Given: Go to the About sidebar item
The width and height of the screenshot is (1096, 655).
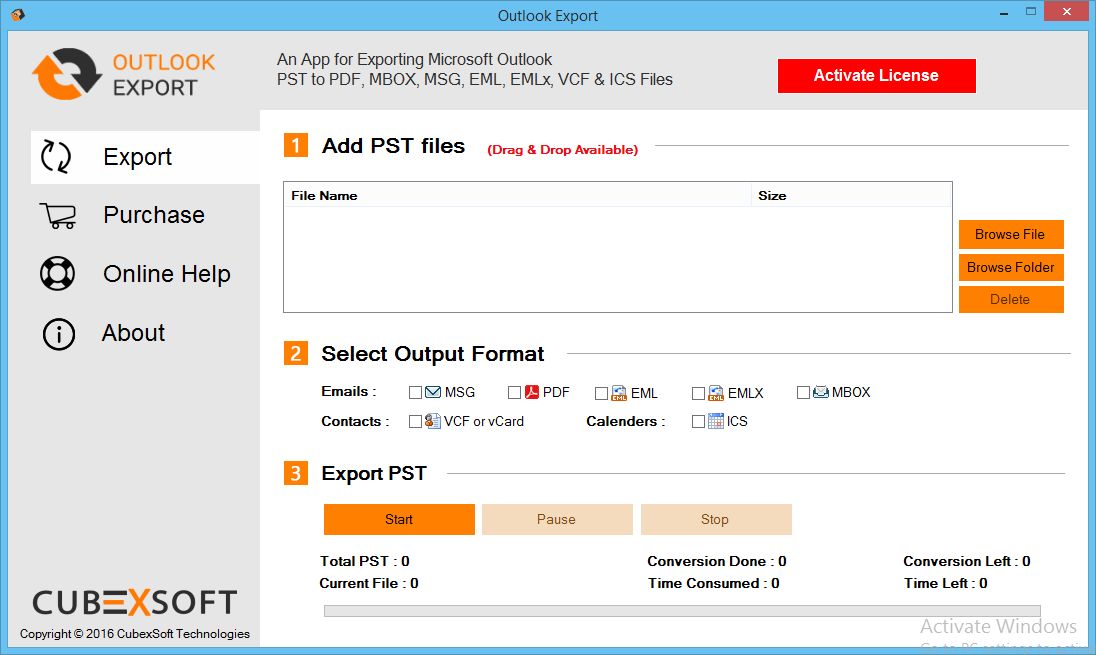Looking at the screenshot, I should (133, 333).
